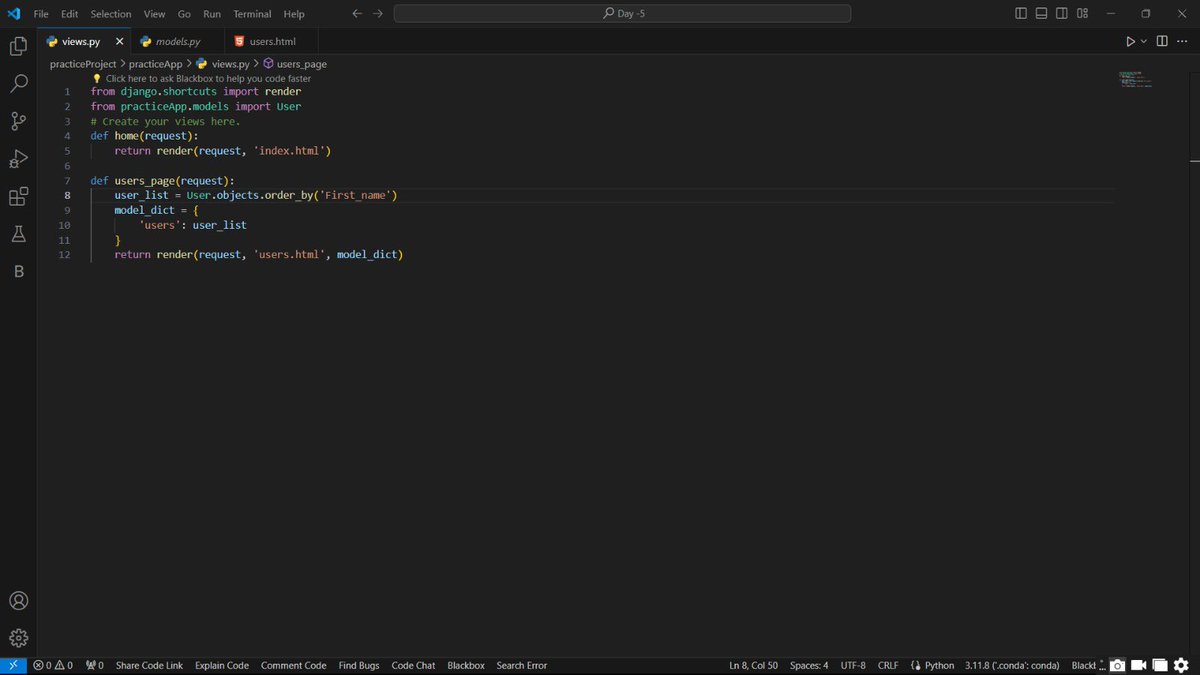Click the code minimap preview
1200x675 pixels.
(1138, 79)
